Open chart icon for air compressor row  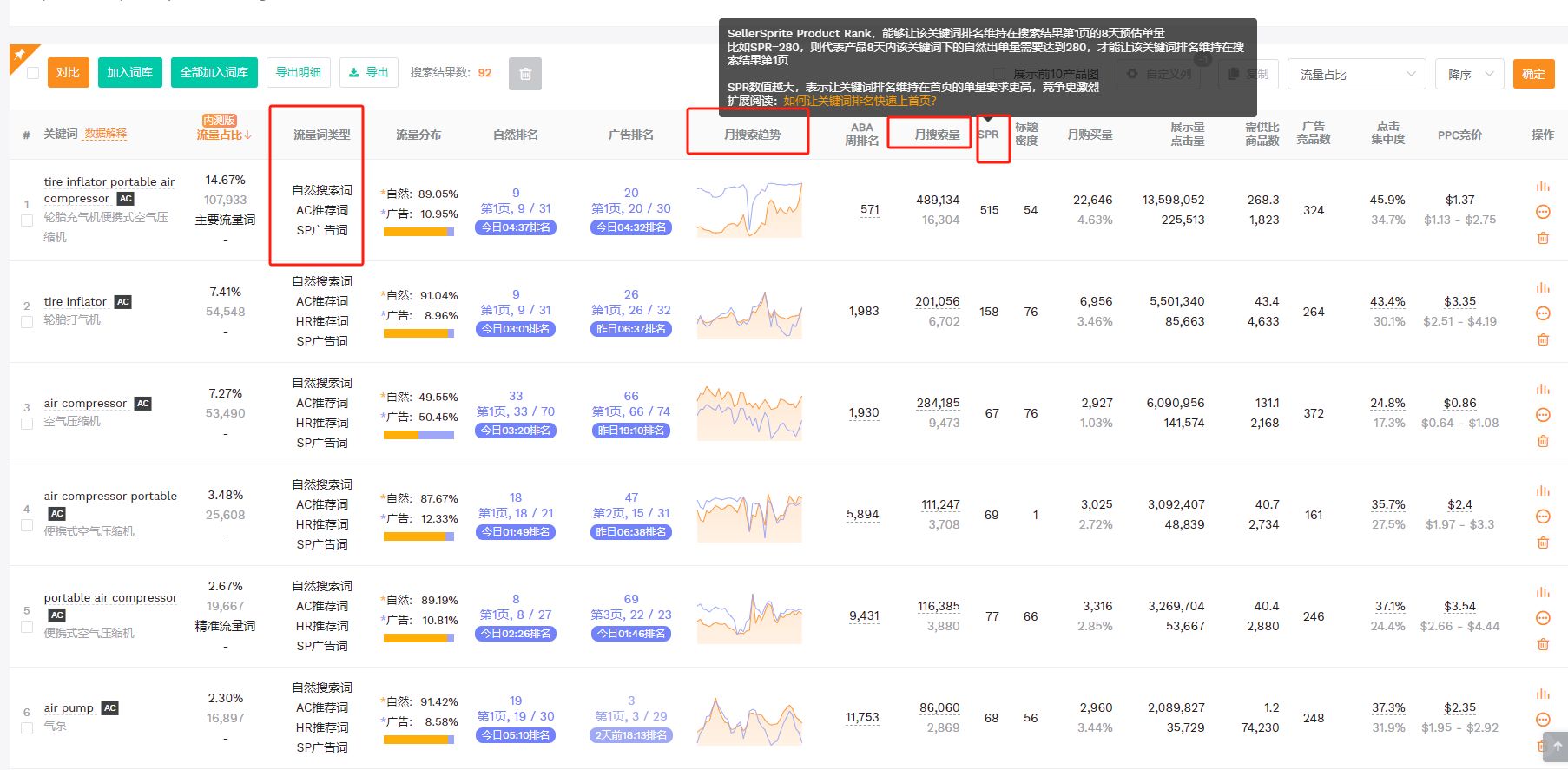tap(1543, 389)
